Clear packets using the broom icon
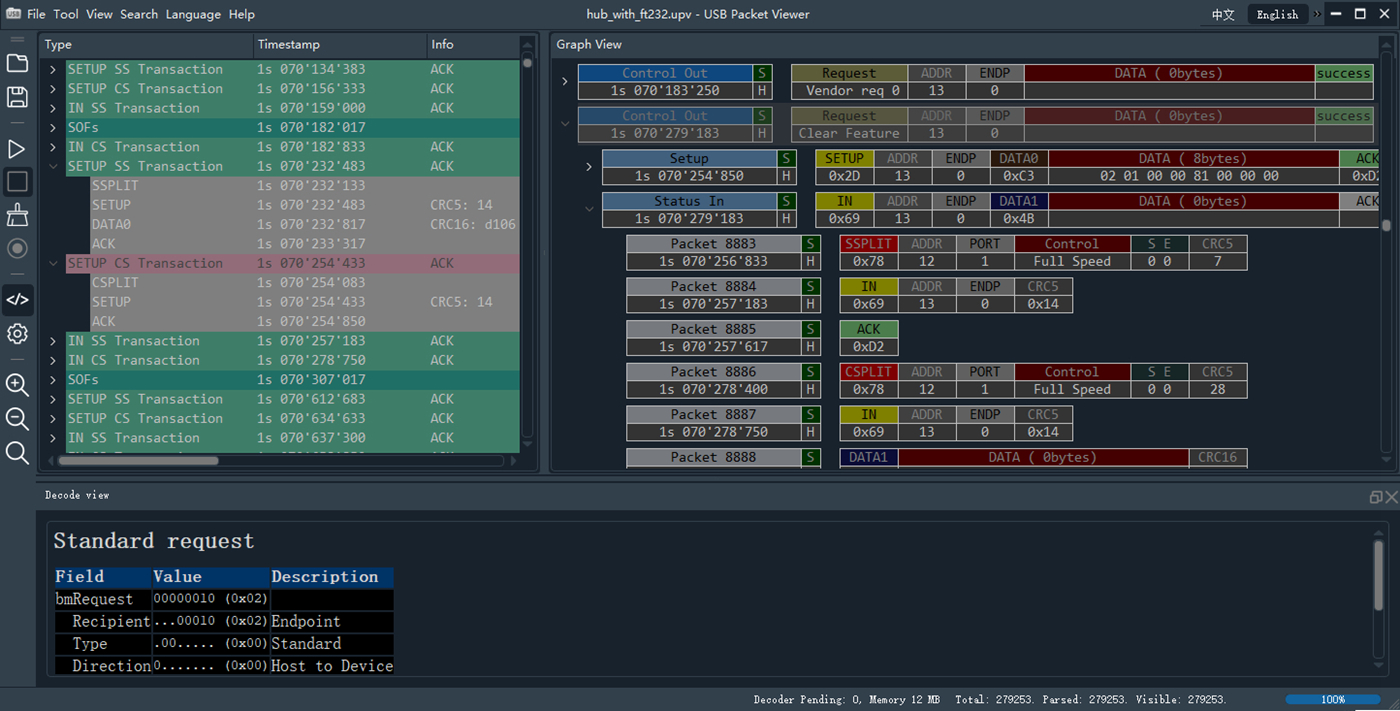This screenshot has width=1400, height=711. (x=17, y=215)
